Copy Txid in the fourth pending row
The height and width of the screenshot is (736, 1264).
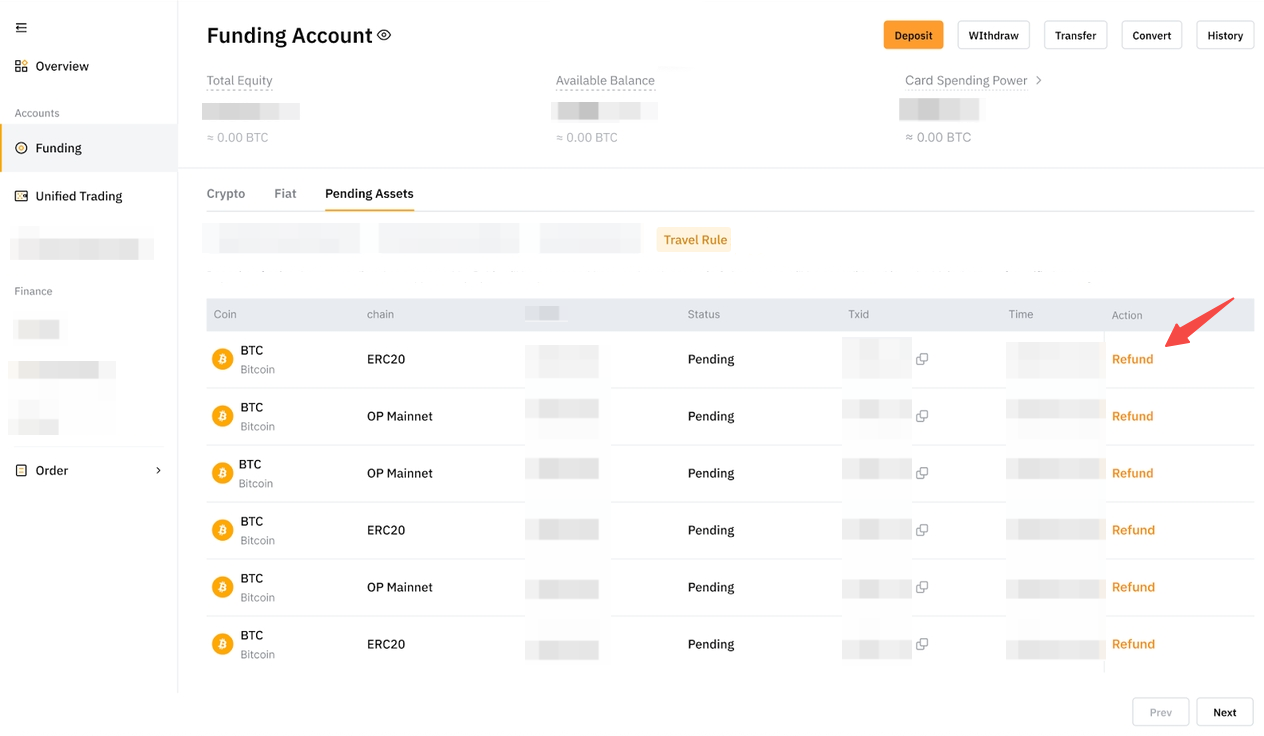coord(922,530)
